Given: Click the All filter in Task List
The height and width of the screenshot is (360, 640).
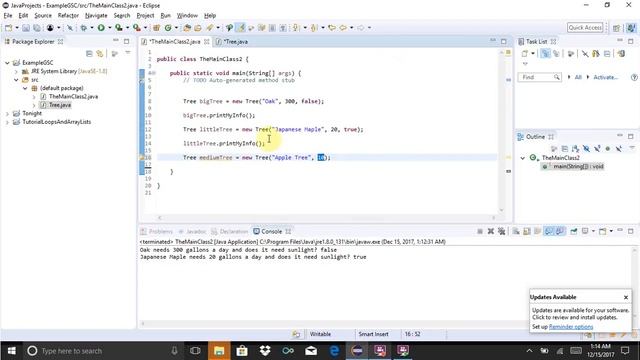Looking at the screenshot, I should click(x=578, y=77).
